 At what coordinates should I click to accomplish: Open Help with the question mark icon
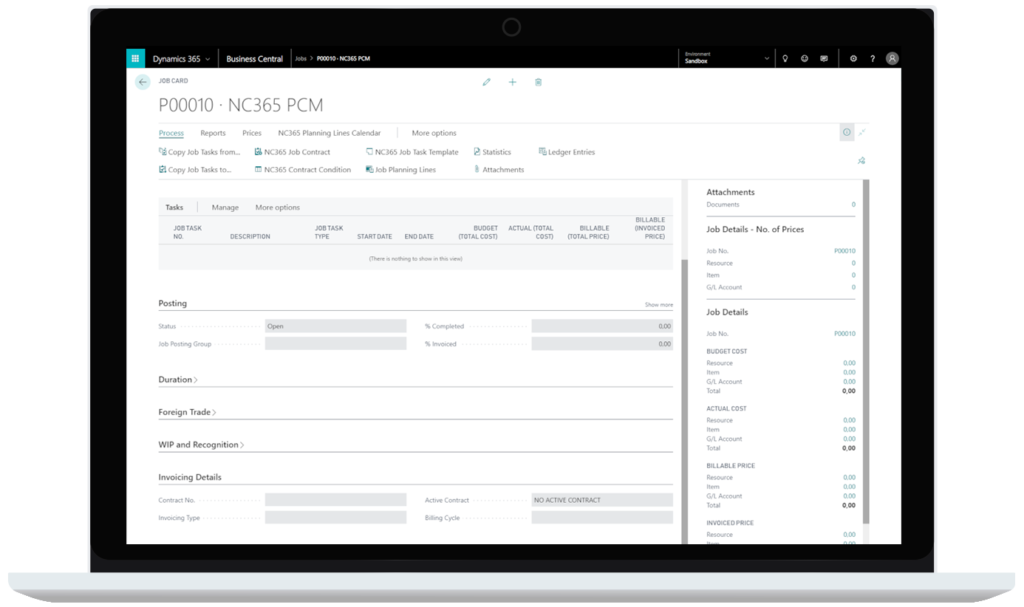874,58
